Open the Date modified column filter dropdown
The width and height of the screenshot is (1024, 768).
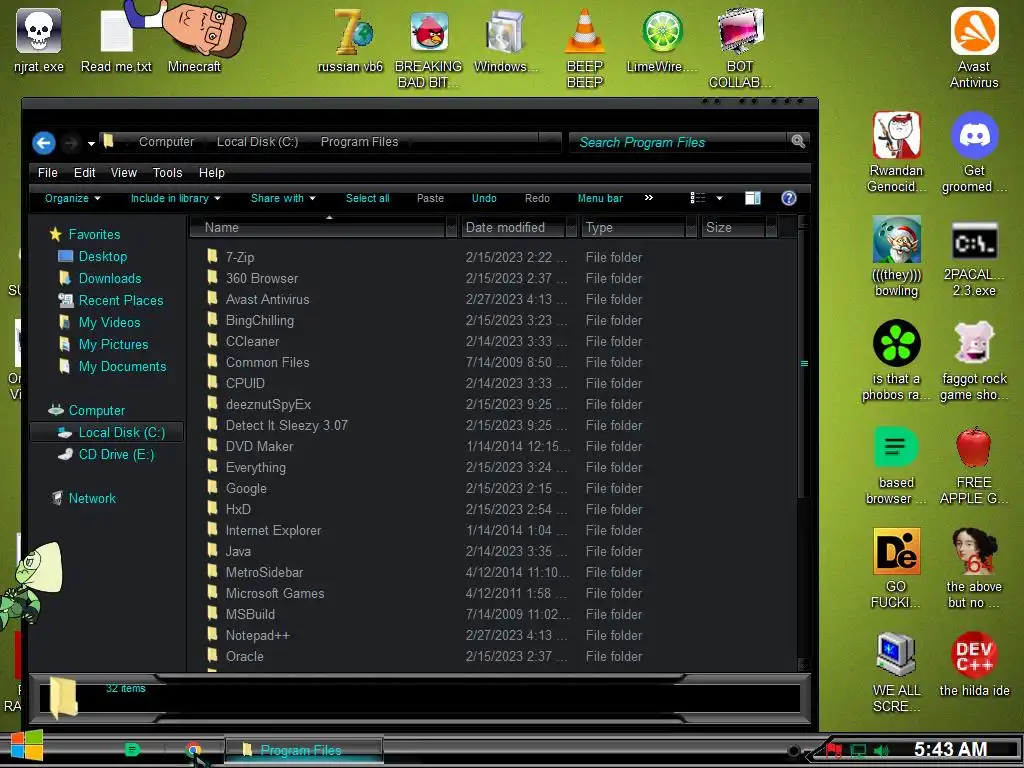(x=571, y=227)
